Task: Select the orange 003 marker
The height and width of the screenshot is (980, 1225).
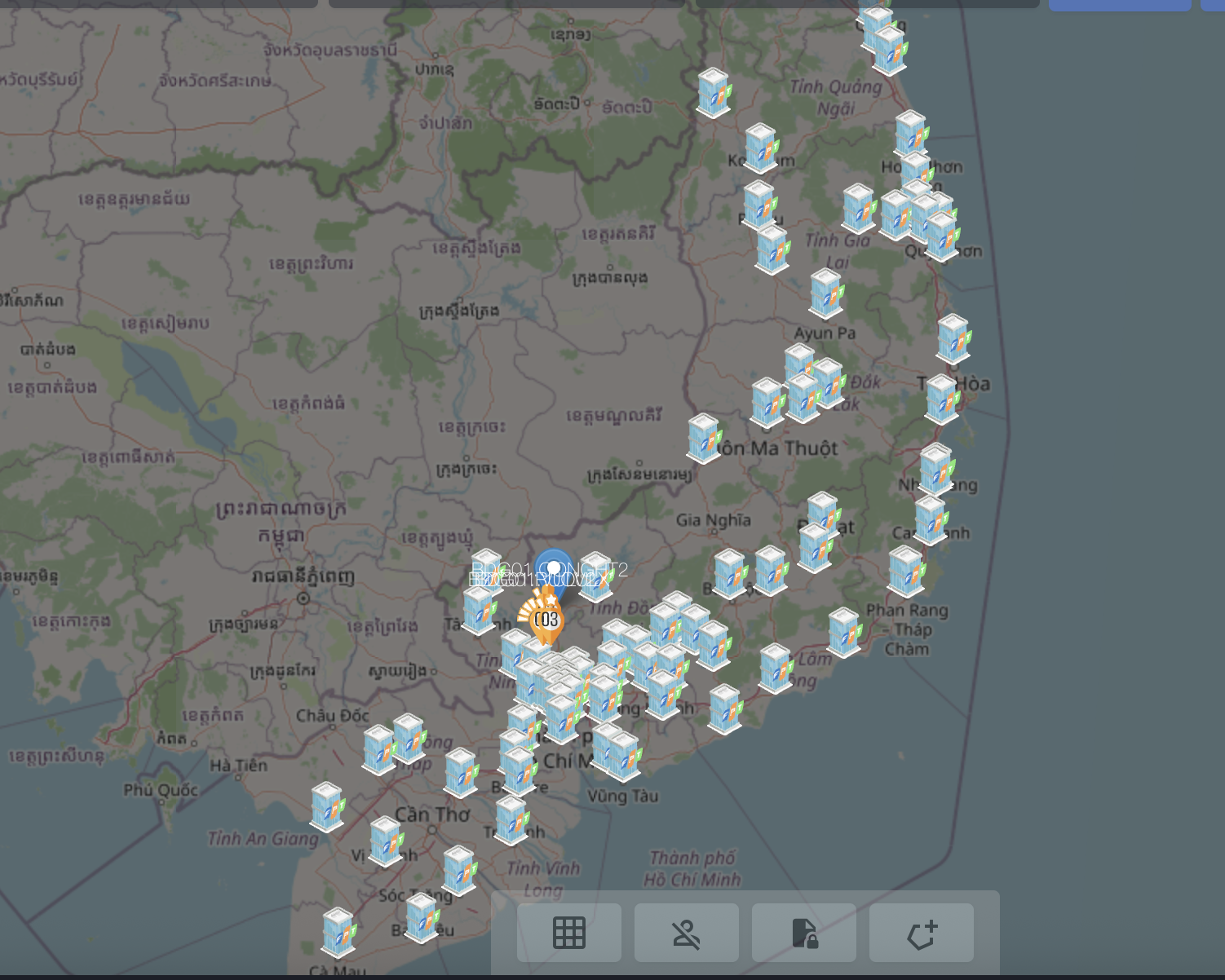Action: tap(546, 620)
